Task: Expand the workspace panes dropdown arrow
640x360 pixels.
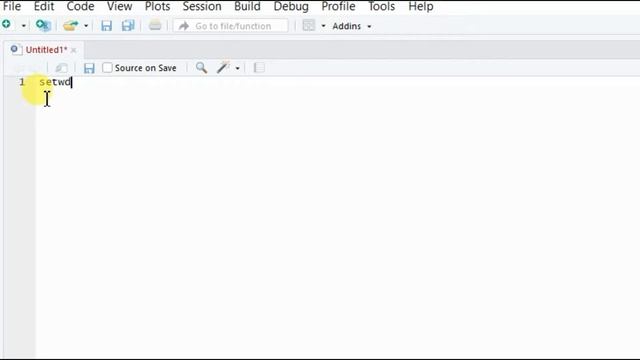Action: tap(323, 26)
